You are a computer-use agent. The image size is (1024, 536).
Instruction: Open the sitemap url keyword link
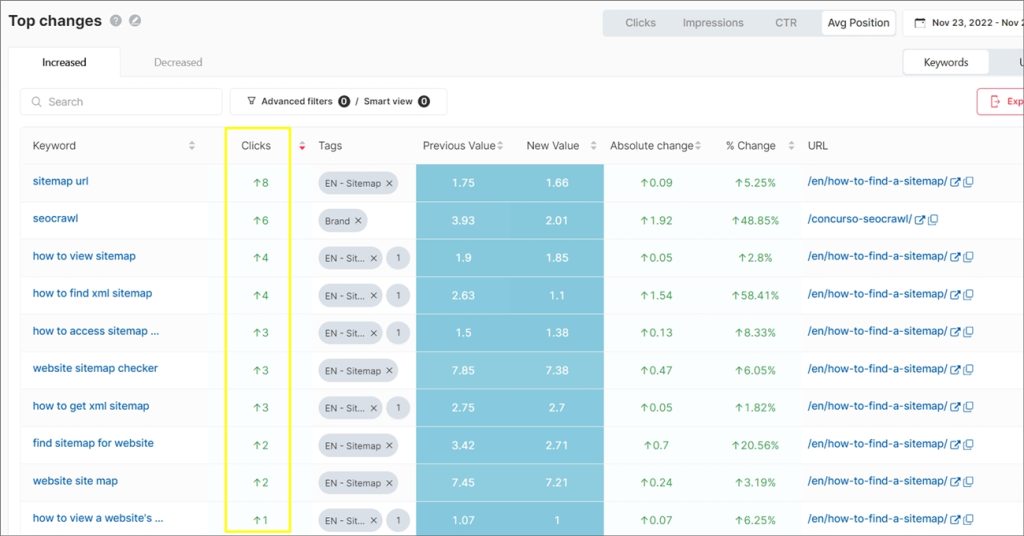pyautogui.click(x=61, y=181)
